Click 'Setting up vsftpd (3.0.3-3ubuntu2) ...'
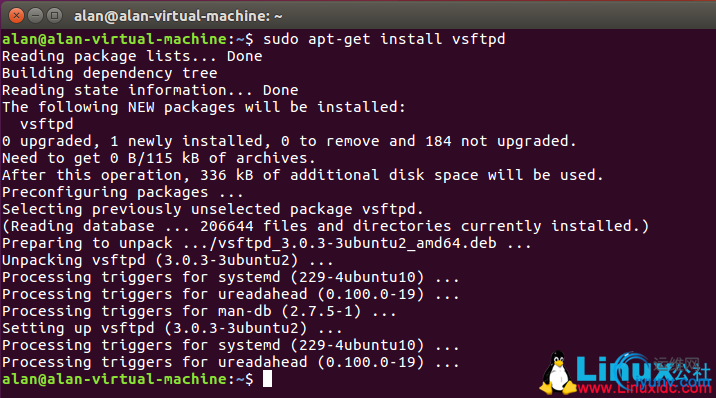The width and height of the screenshot is (716, 398). click(172, 328)
